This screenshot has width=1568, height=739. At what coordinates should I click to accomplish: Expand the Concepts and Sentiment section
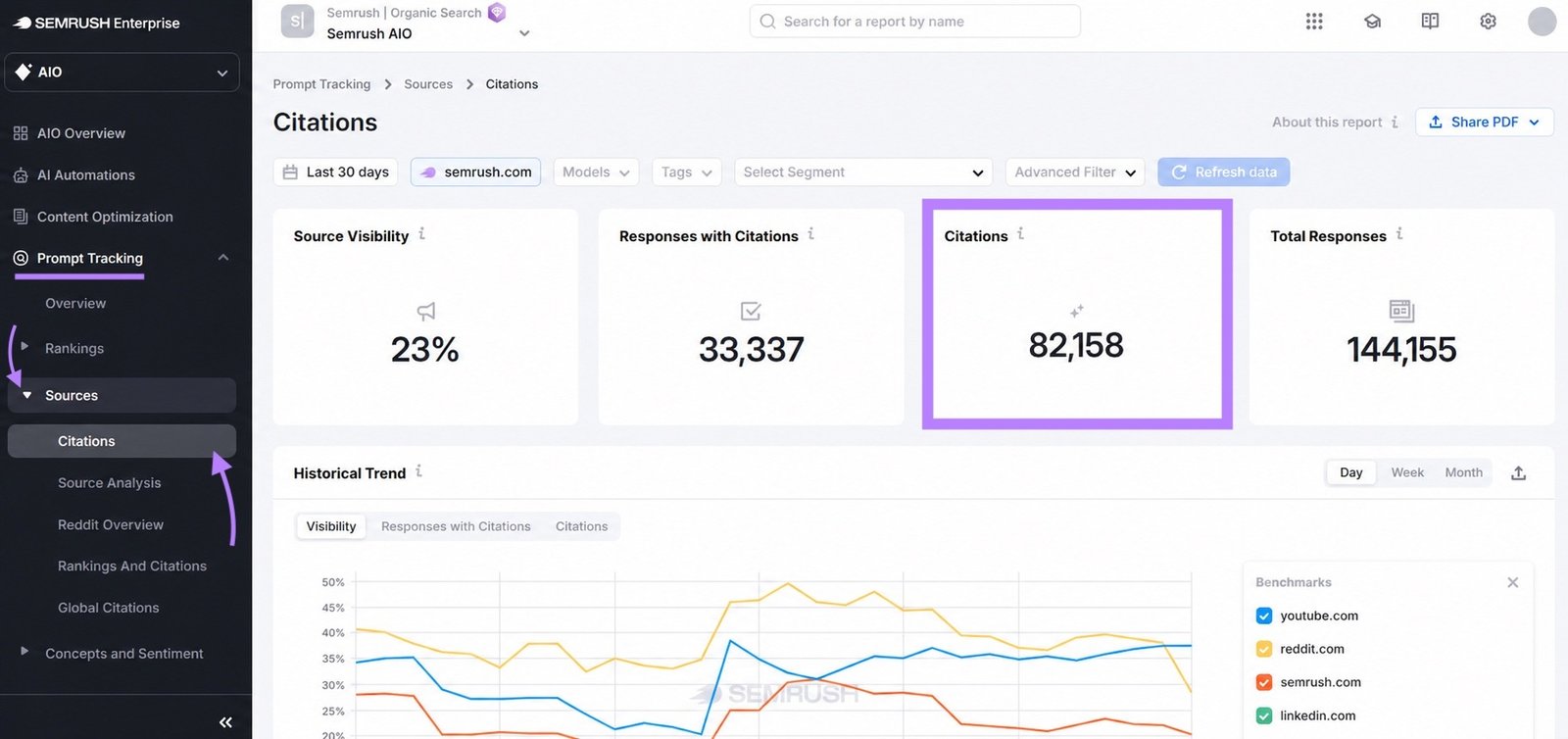pos(123,653)
